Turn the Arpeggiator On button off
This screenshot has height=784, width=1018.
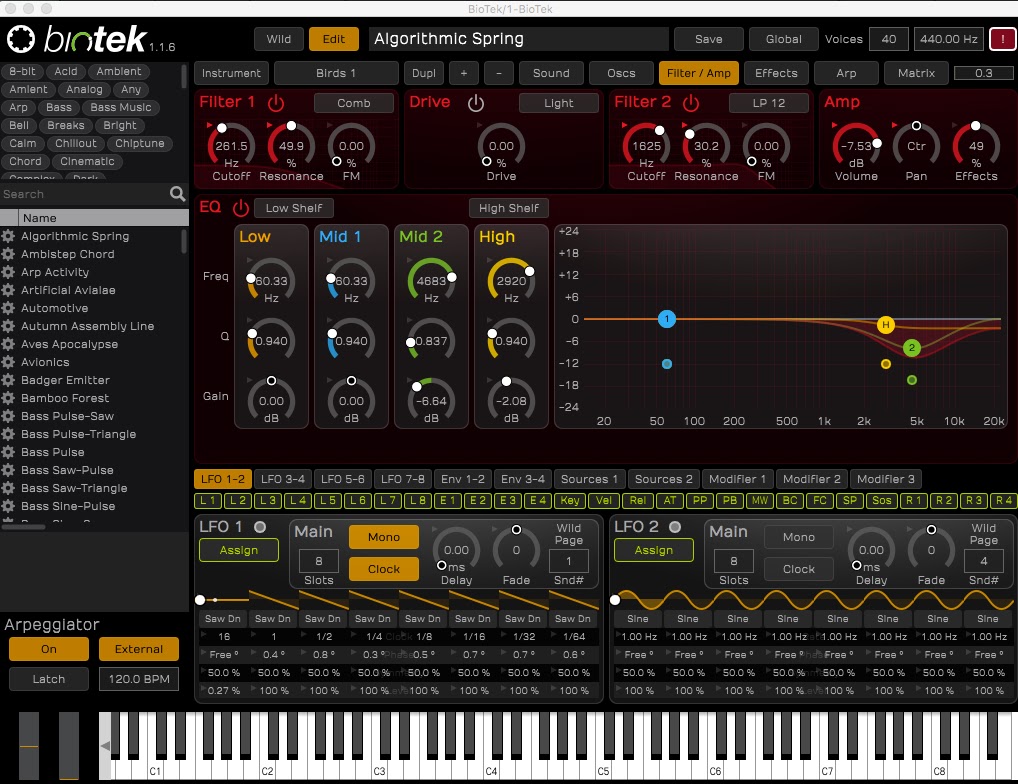click(49, 649)
